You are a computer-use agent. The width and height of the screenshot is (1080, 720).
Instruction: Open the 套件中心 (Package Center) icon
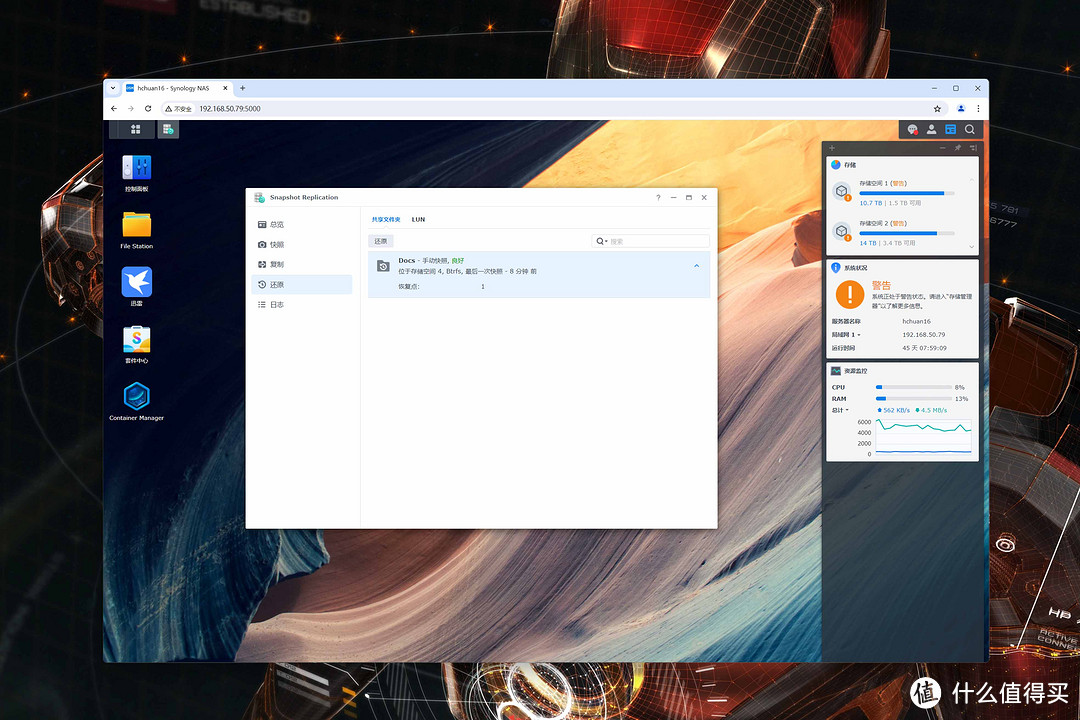pos(136,339)
